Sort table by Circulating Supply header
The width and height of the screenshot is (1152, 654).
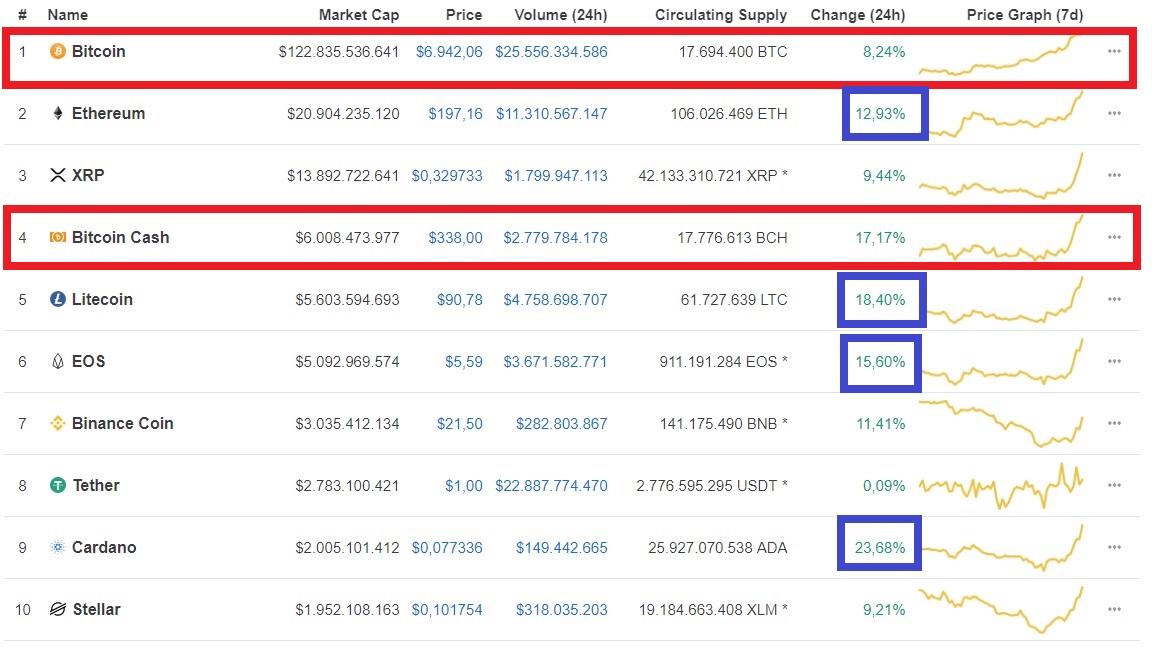click(x=721, y=15)
